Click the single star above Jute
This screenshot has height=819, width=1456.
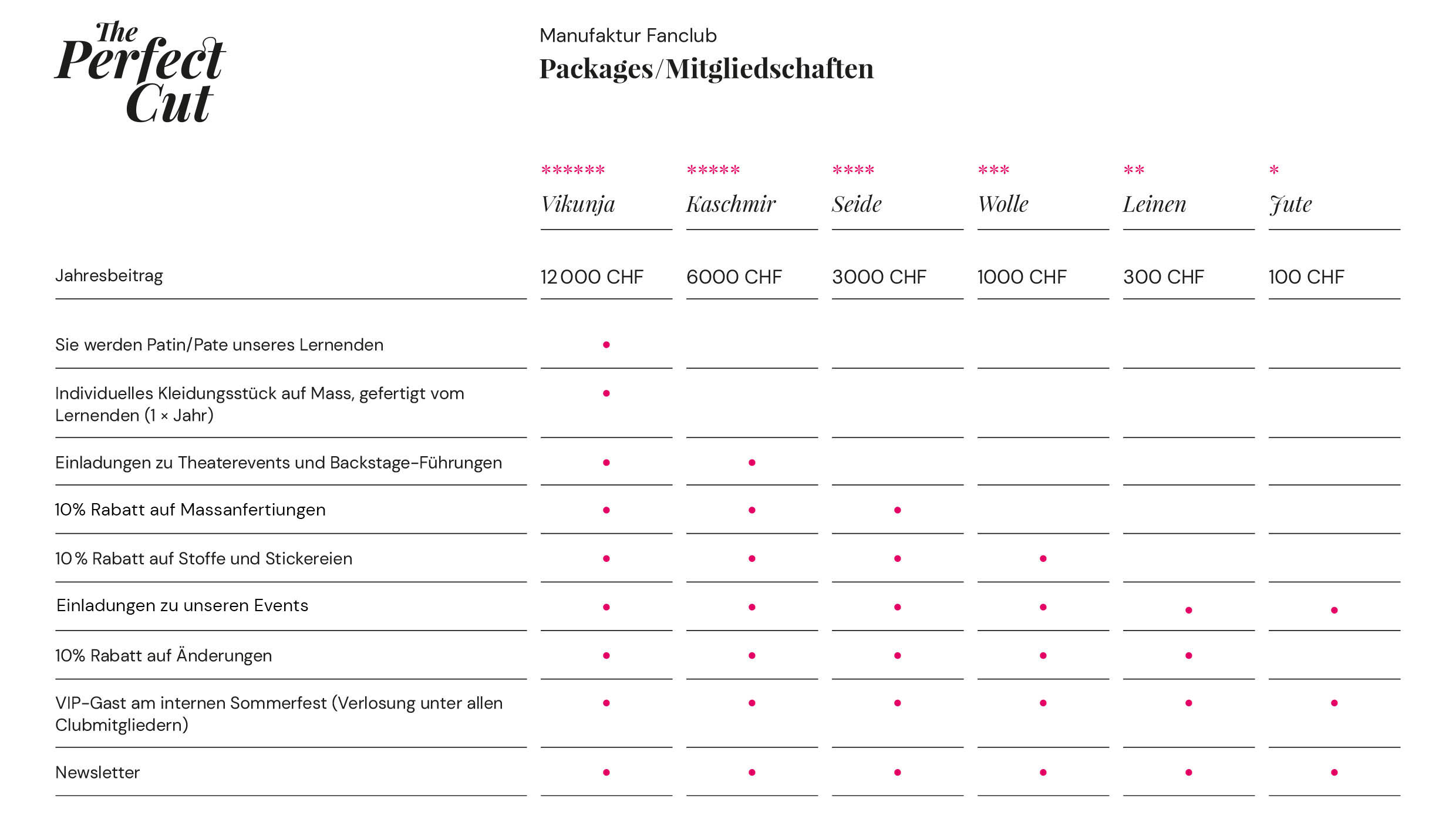coord(1274,171)
